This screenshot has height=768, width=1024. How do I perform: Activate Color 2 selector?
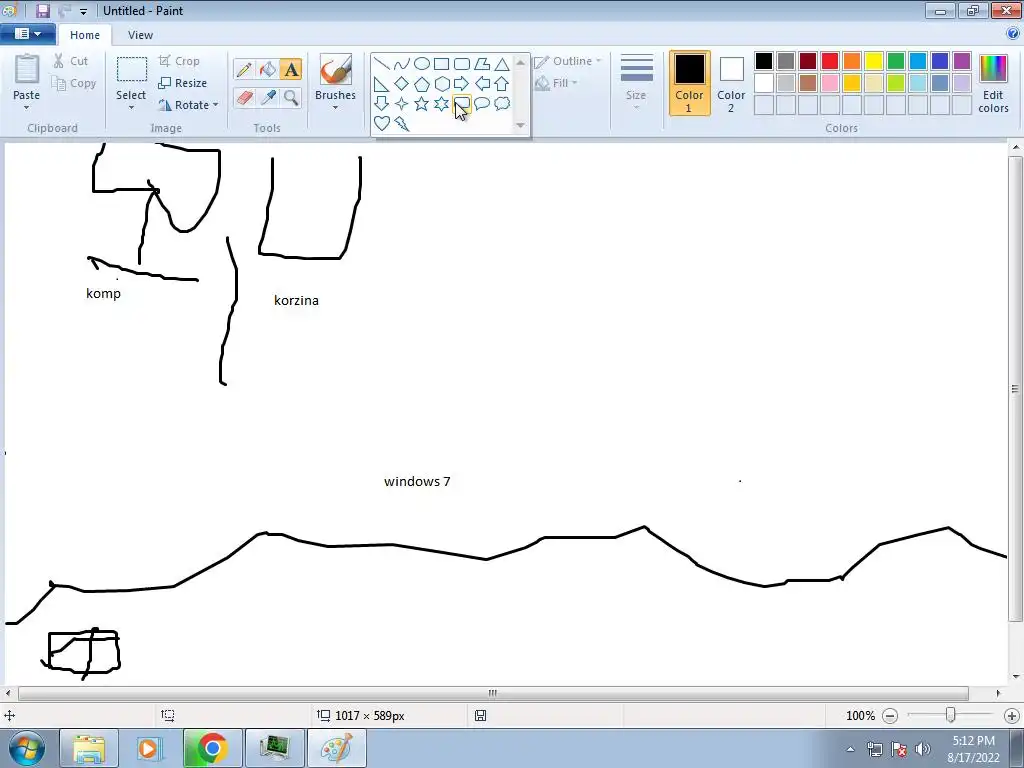(731, 83)
